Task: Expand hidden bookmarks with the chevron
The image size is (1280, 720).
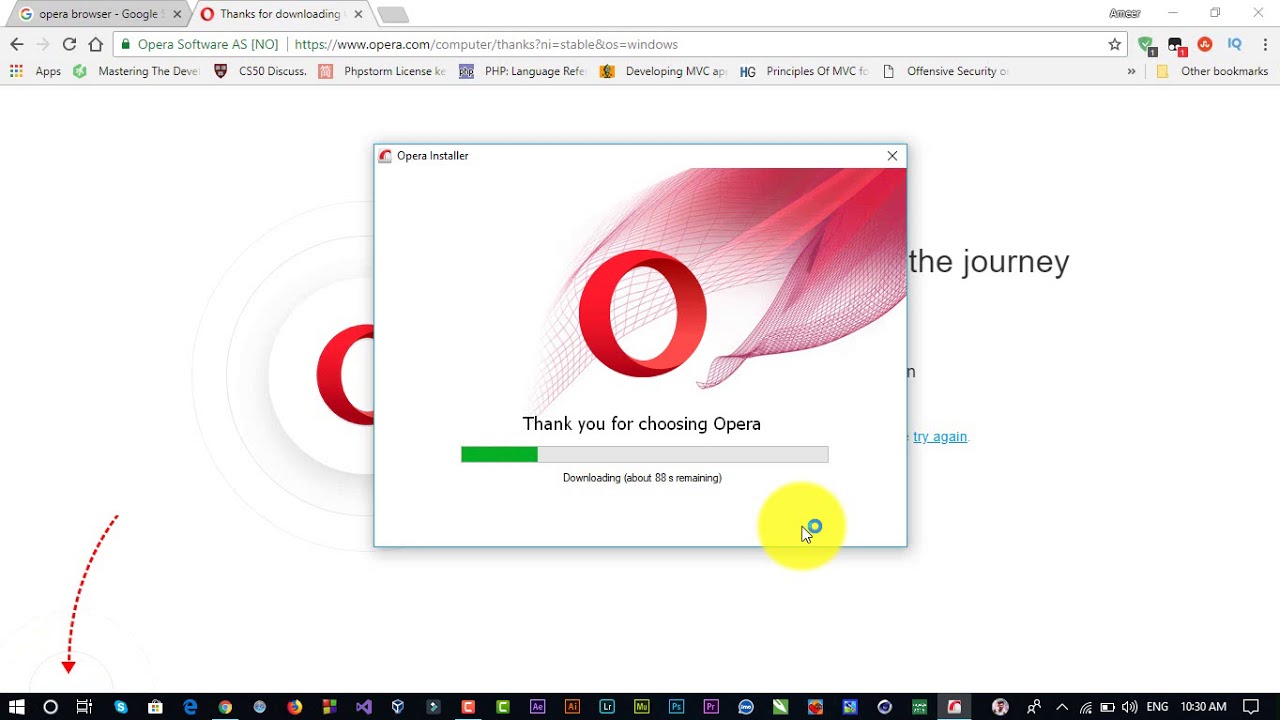Action: click(1131, 71)
